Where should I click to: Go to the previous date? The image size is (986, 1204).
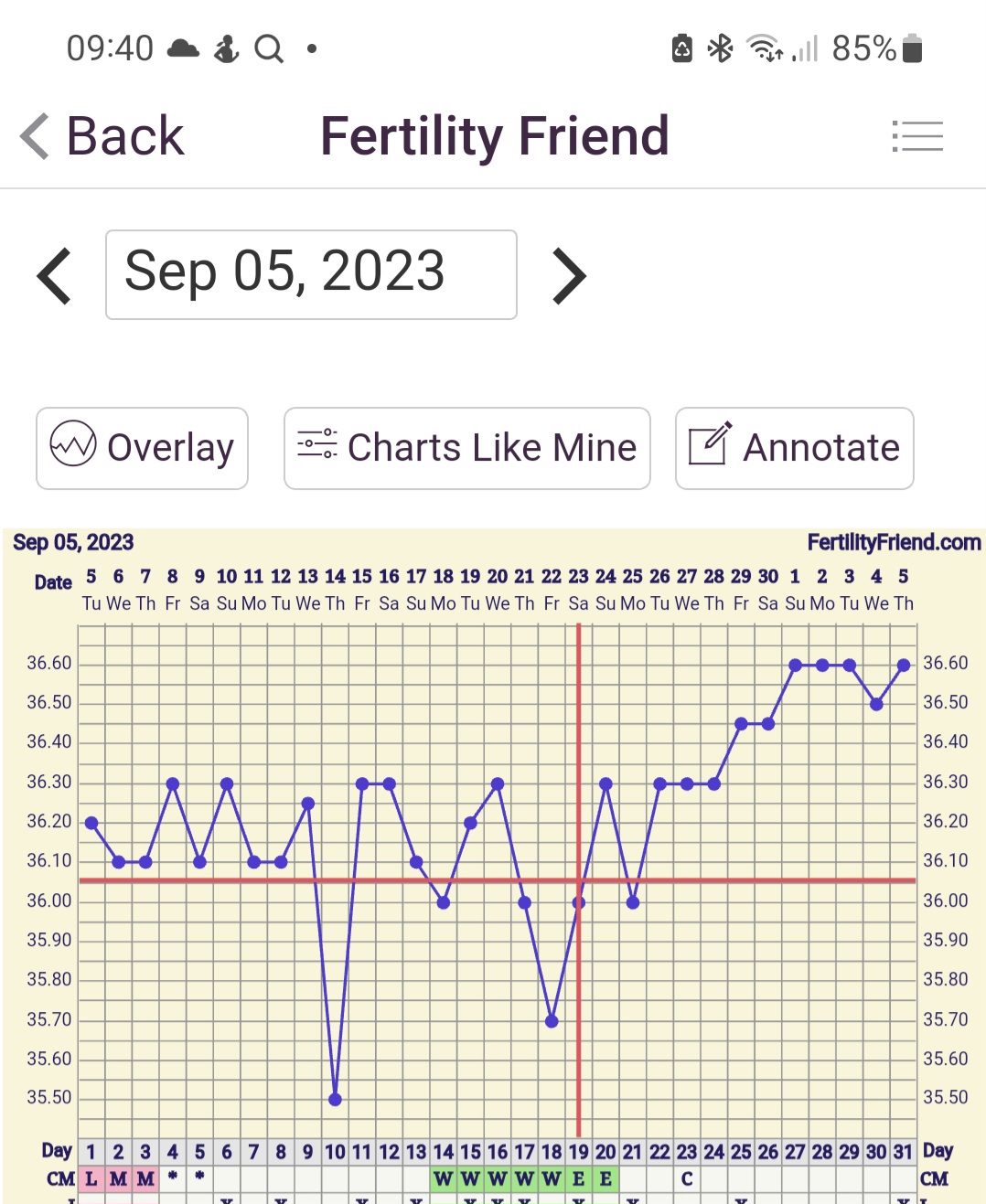click(54, 275)
